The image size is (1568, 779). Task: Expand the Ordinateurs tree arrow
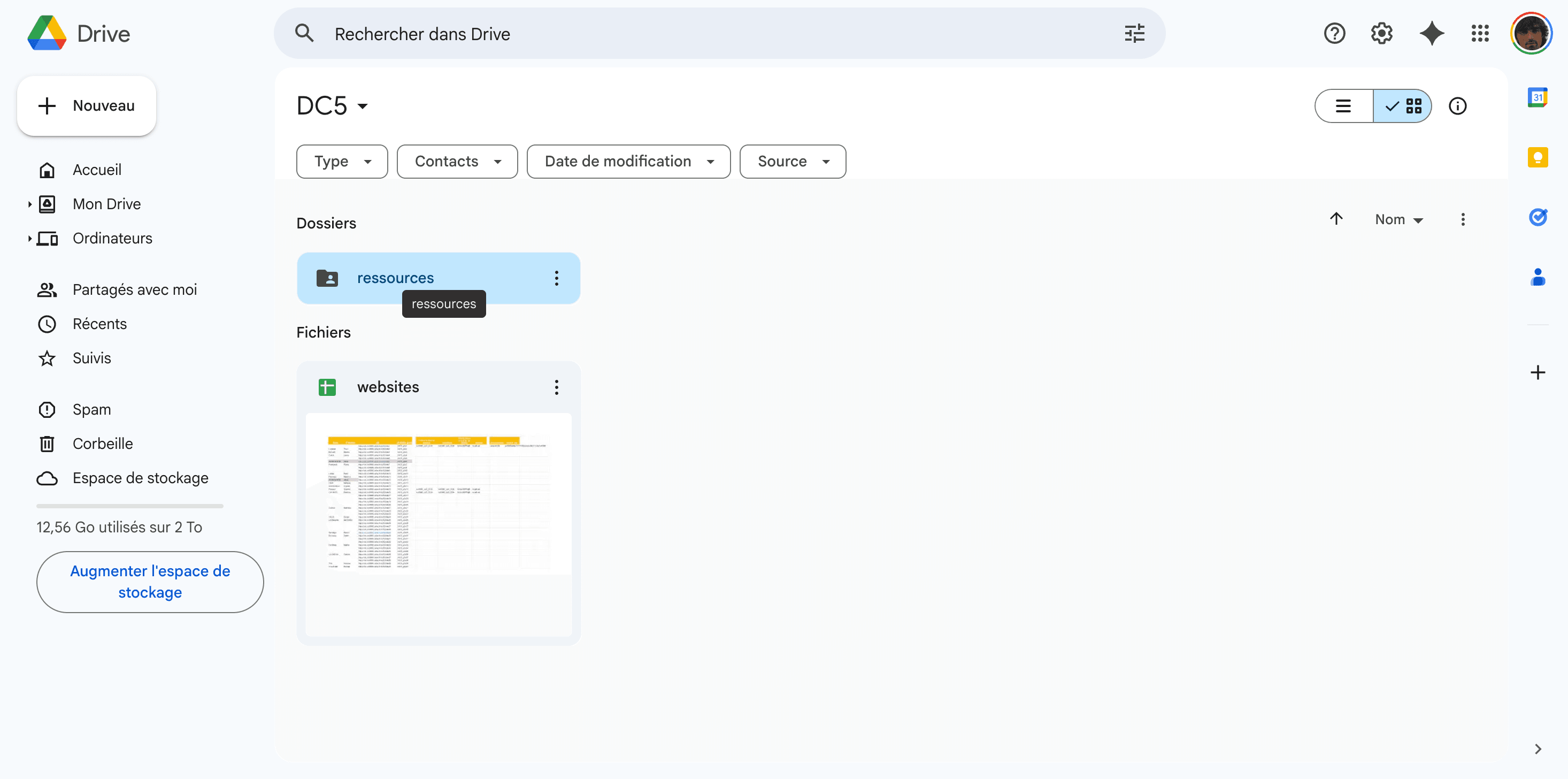point(29,238)
